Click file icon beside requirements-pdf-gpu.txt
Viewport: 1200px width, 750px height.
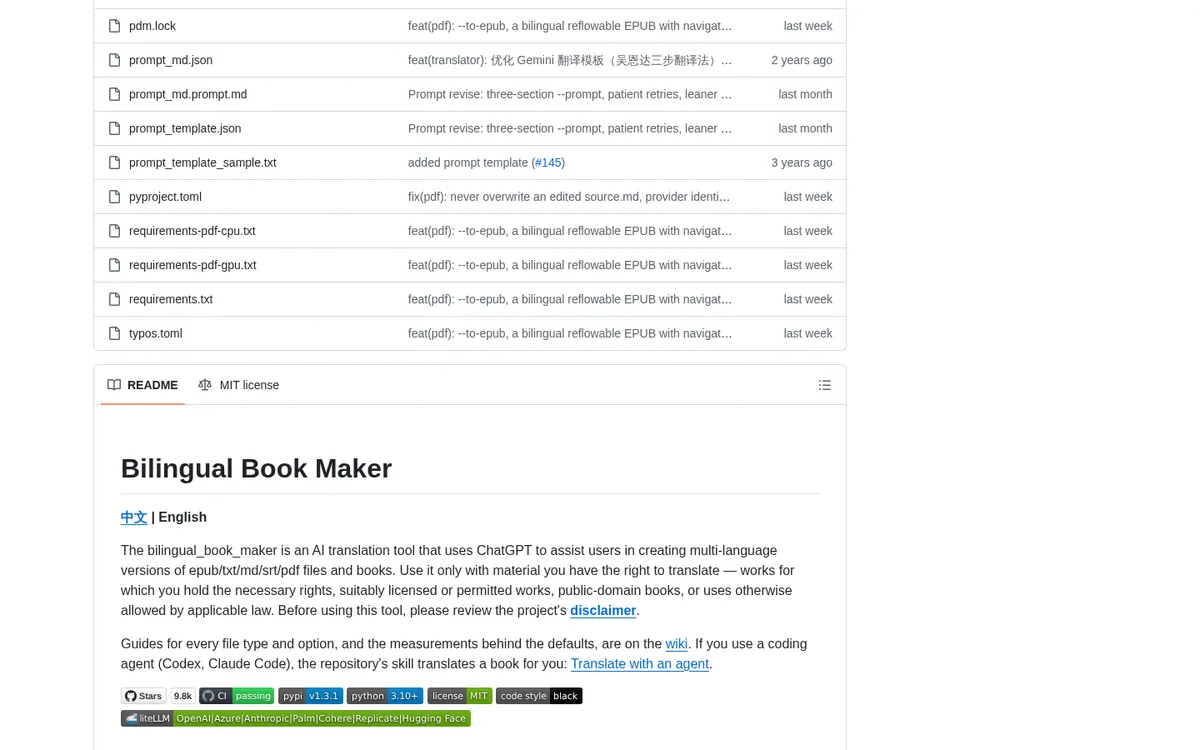click(x=114, y=265)
